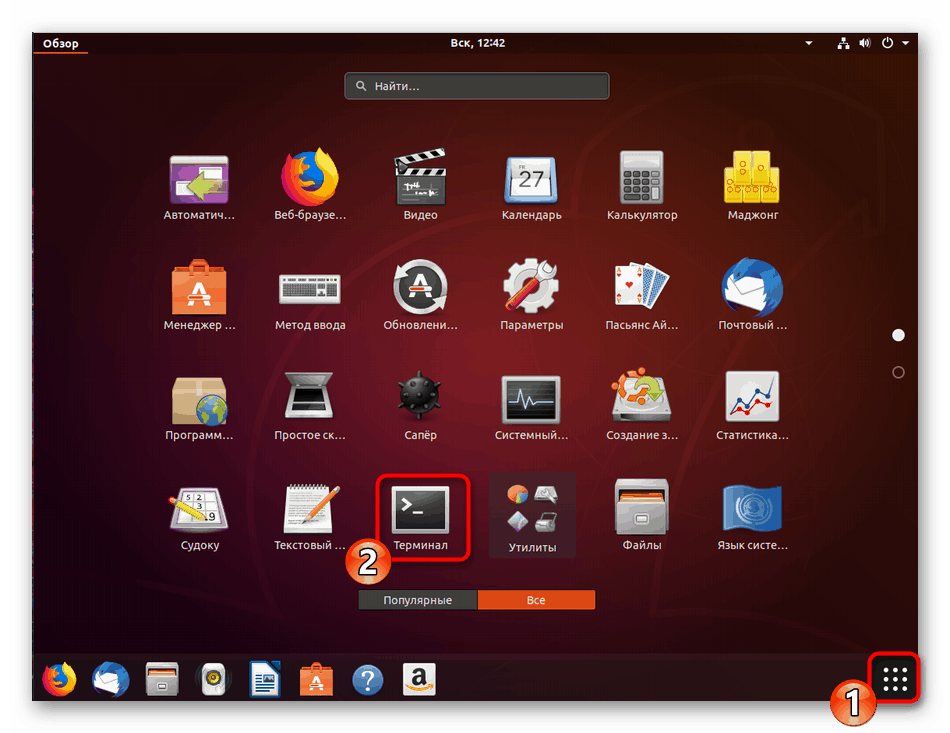Viewport: 950px width, 733px height.
Task: Toggle the Show Applications grid button
Action: click(x=895, y=680)
